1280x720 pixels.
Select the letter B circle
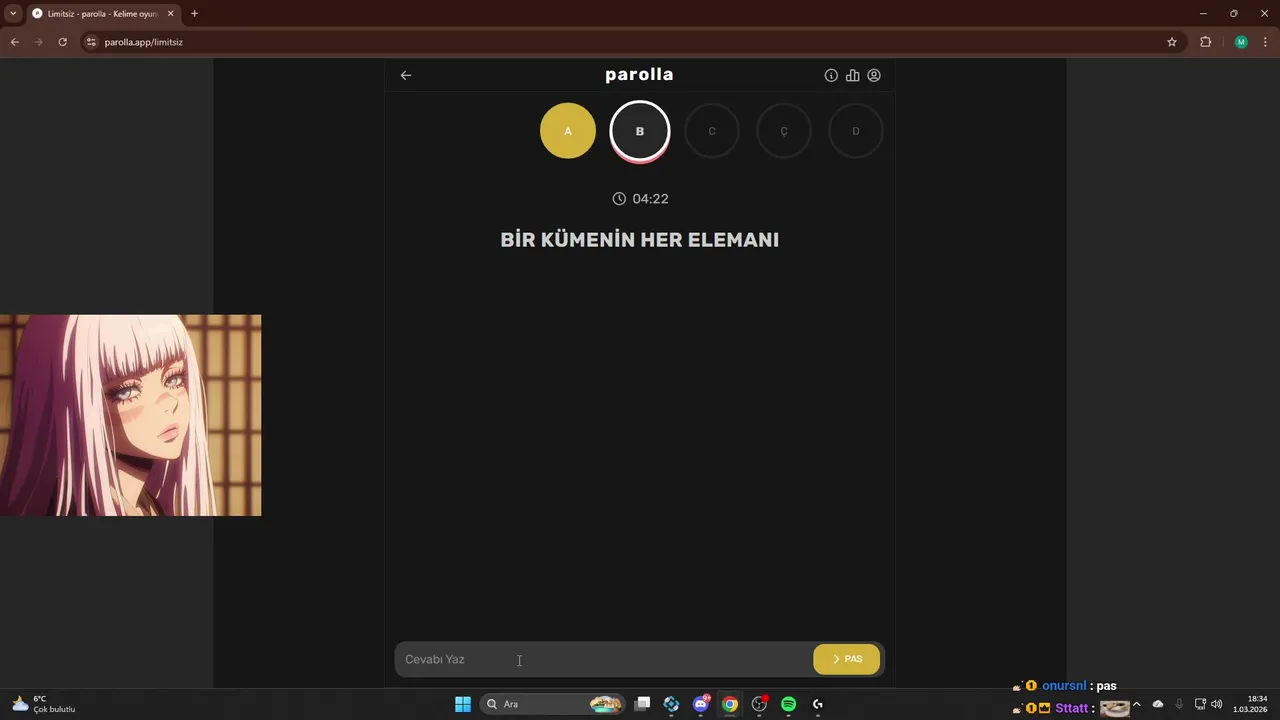tap(640, 131)
